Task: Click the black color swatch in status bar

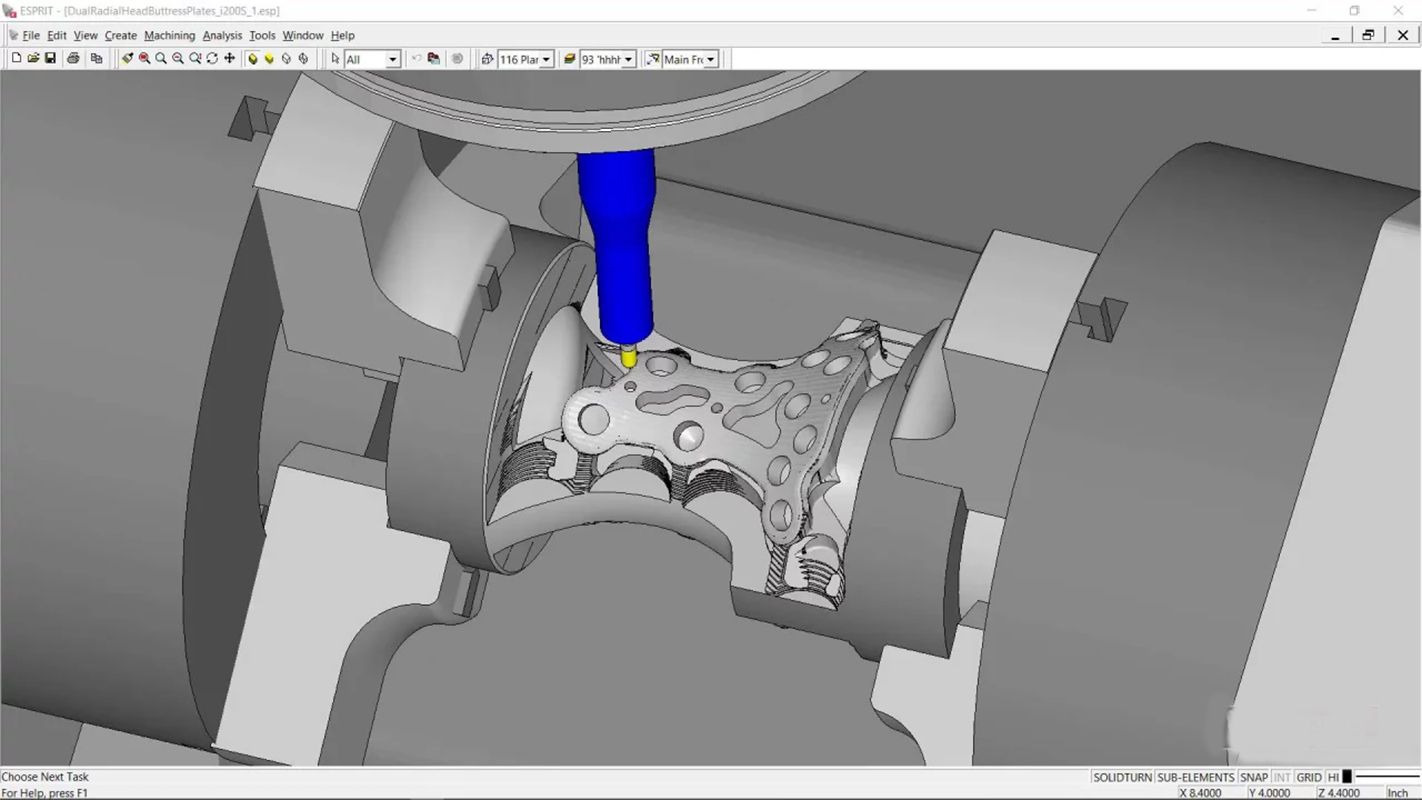Action: pos(1347,777)
